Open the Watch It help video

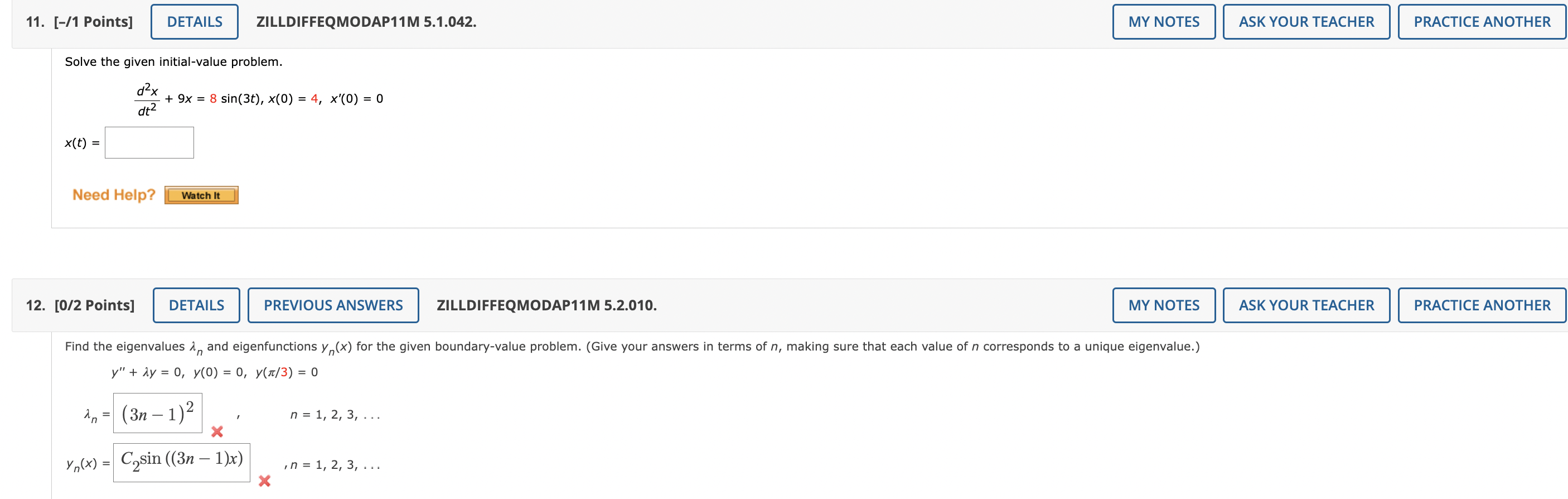click(201, 195)
